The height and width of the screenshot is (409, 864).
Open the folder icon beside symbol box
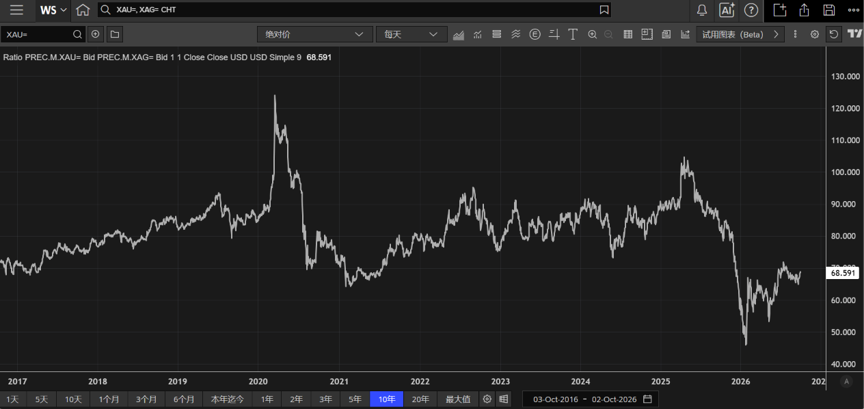[x=114, y=34]
